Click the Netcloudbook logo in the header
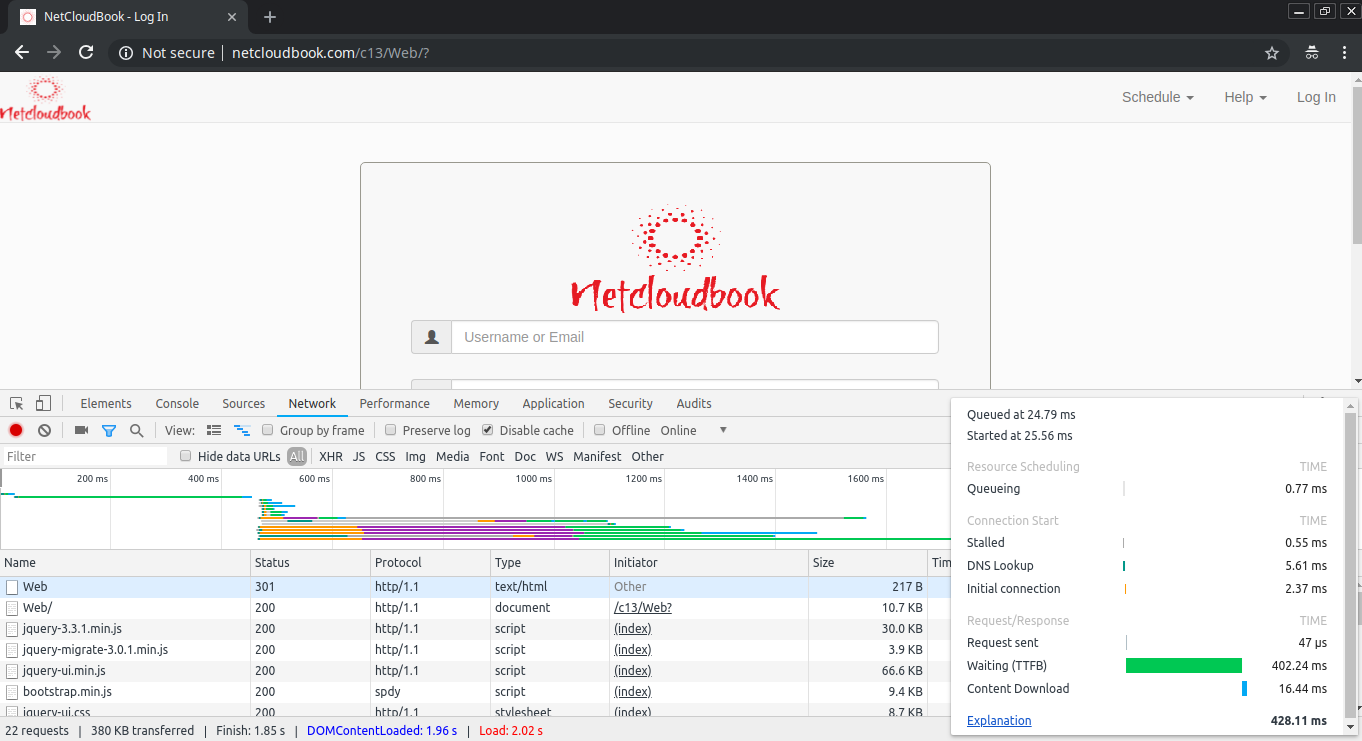The height and width of the screenshot is (741, 1362). pos(46,99)
